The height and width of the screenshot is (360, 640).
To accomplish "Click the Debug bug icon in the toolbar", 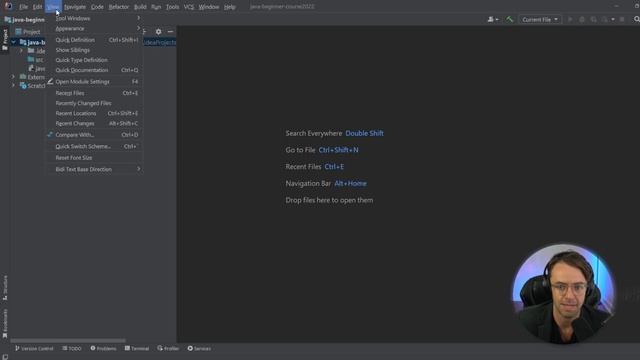I will pyautogui.click(x=582, y=19).
